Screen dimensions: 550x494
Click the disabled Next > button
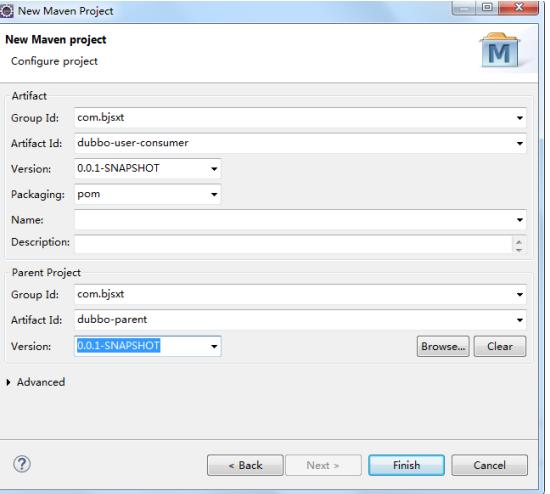pyautogui.click(x=323, y=465)
